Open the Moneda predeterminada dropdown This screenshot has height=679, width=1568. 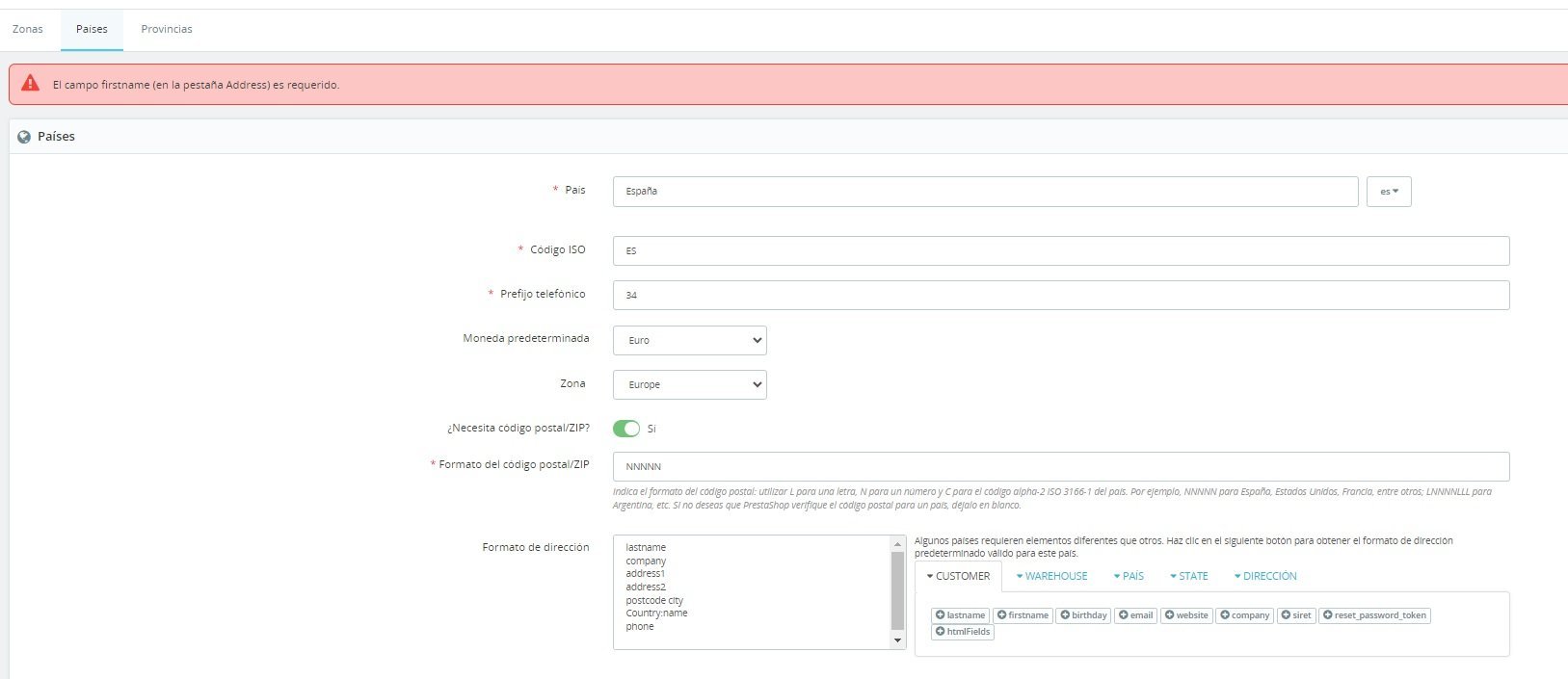[690, 340]
